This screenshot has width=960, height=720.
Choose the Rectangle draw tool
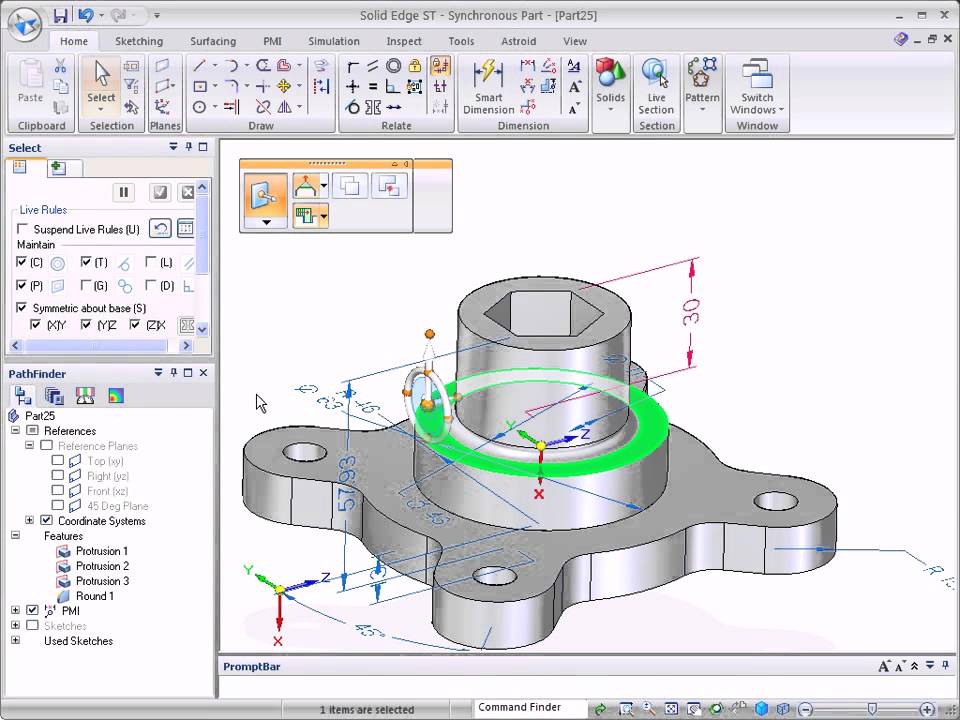click(200, 86)
